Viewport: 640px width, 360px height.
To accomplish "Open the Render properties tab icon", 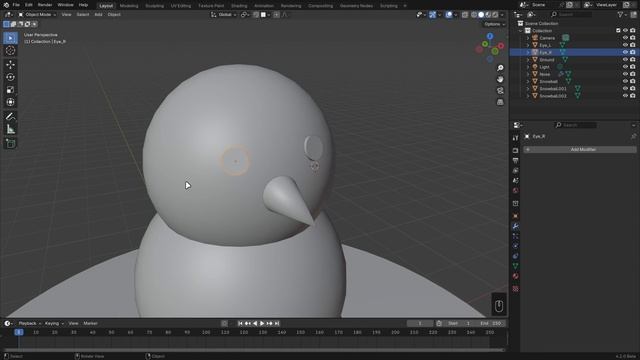I will click(x=516, y=151).
